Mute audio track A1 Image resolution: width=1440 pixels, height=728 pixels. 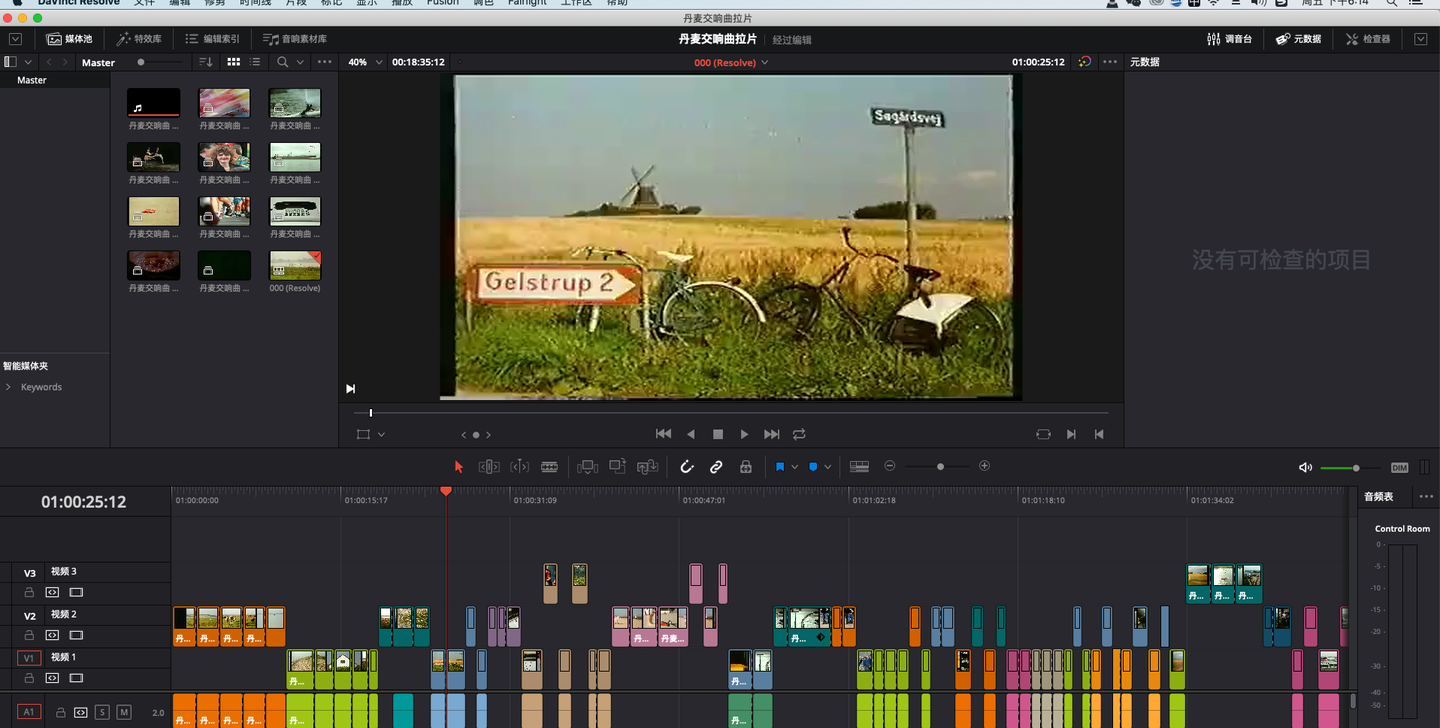pos(124,712)
